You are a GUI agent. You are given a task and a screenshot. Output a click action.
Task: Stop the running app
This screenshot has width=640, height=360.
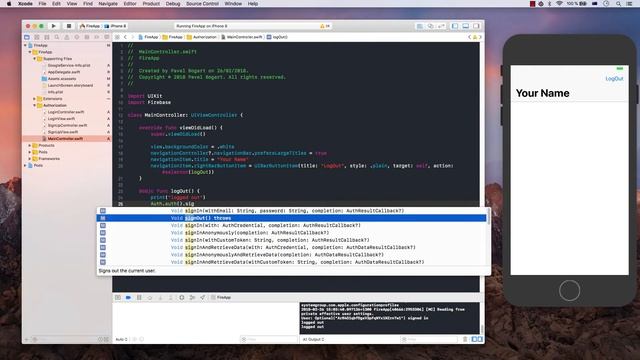(x=69, y=26)
